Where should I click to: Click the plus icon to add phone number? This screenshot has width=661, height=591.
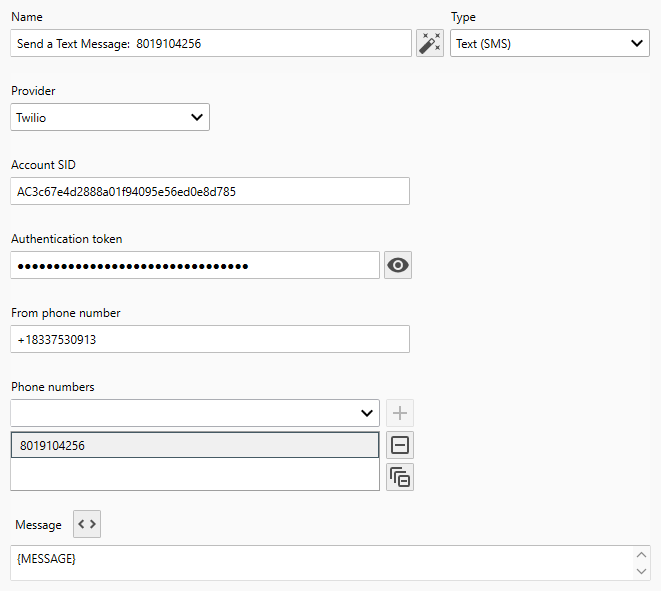400,413
